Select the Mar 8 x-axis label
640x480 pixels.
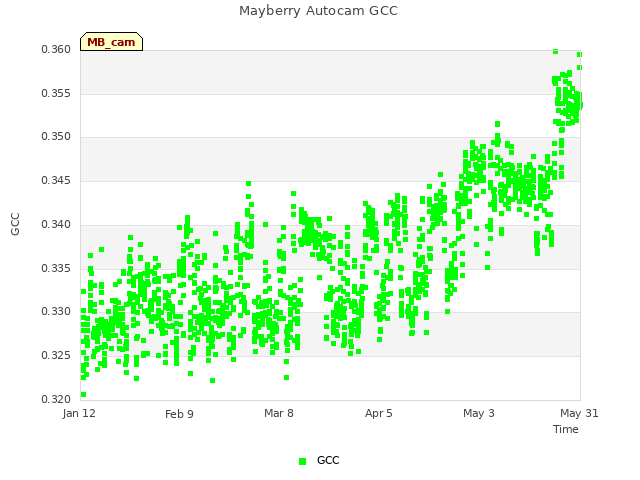click(x=279, y=413)
